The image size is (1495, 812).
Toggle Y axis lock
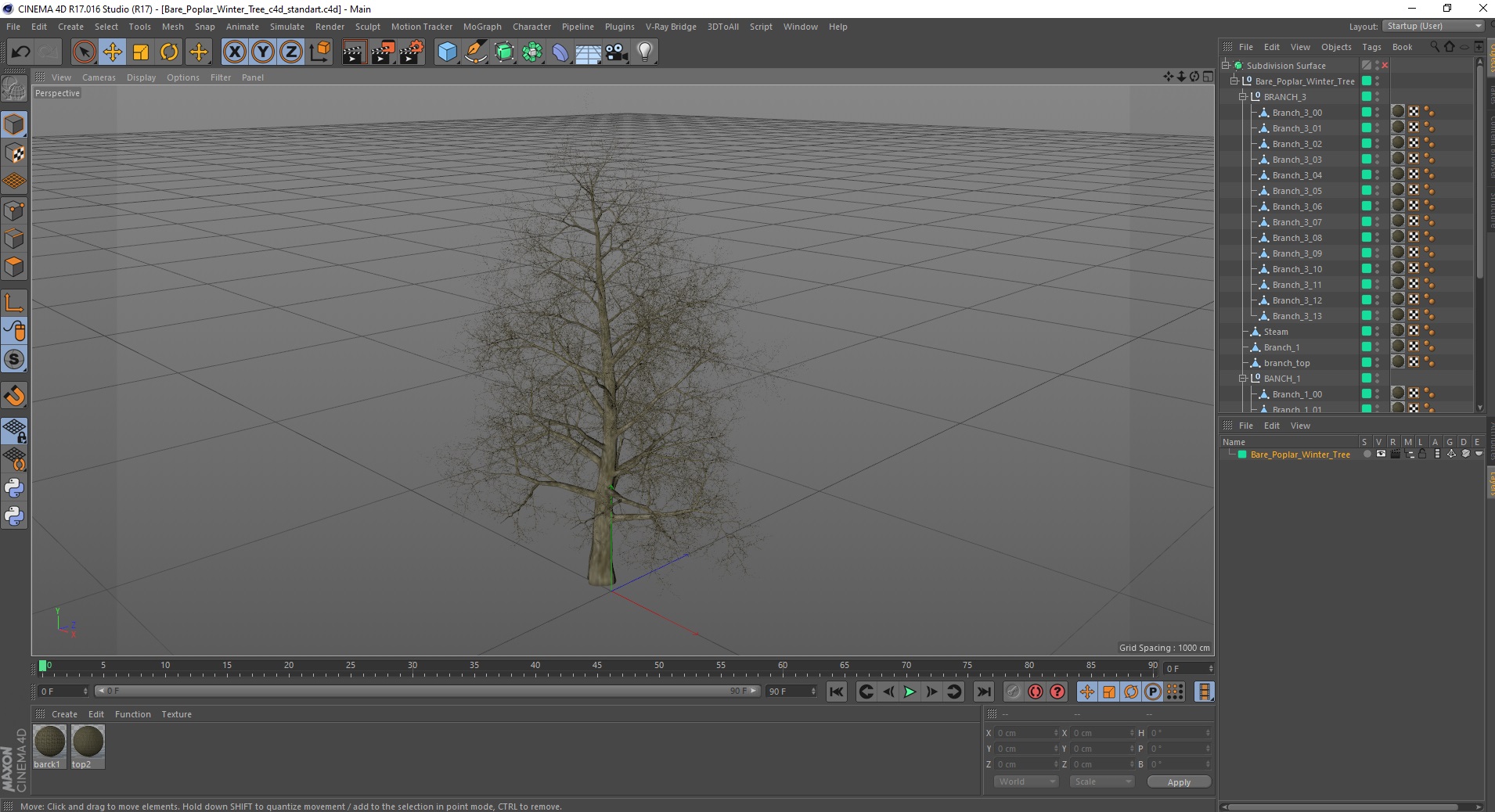[263, 52]
